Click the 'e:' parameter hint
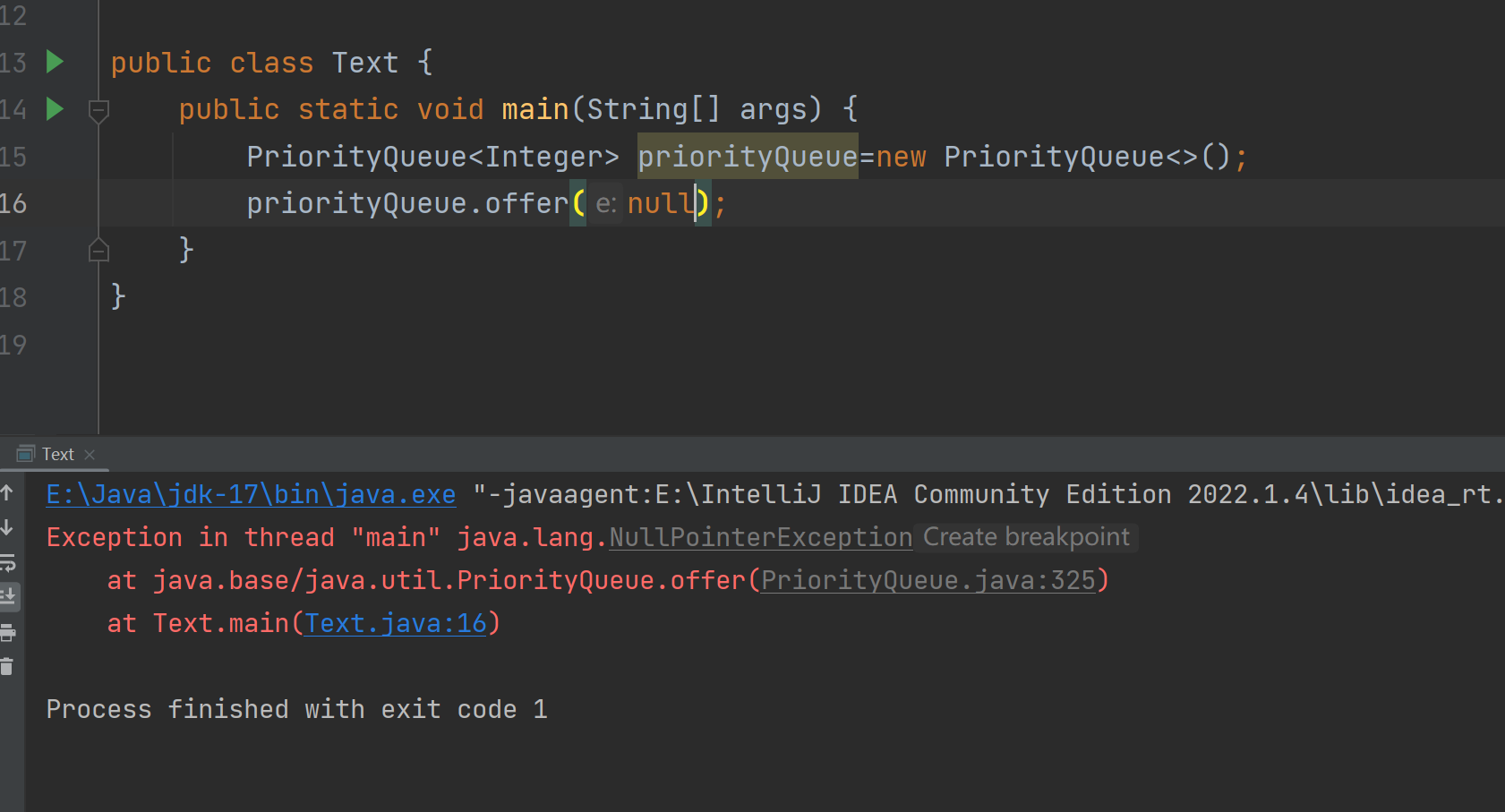This screenshot has height=812, width=1505. coord(606,204)
